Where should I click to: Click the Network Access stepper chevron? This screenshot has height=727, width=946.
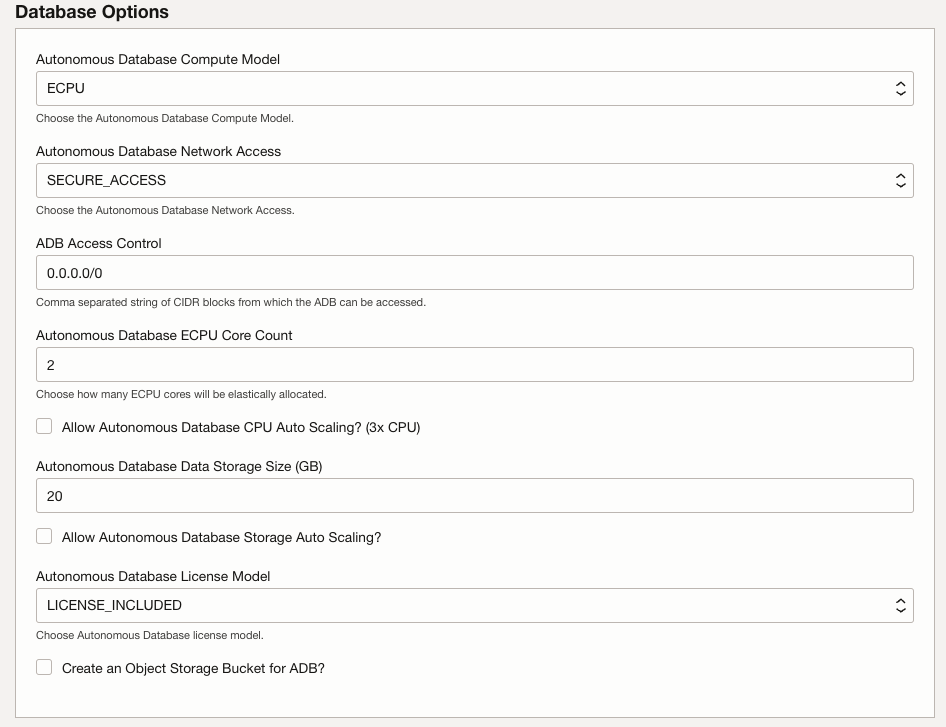903,180
